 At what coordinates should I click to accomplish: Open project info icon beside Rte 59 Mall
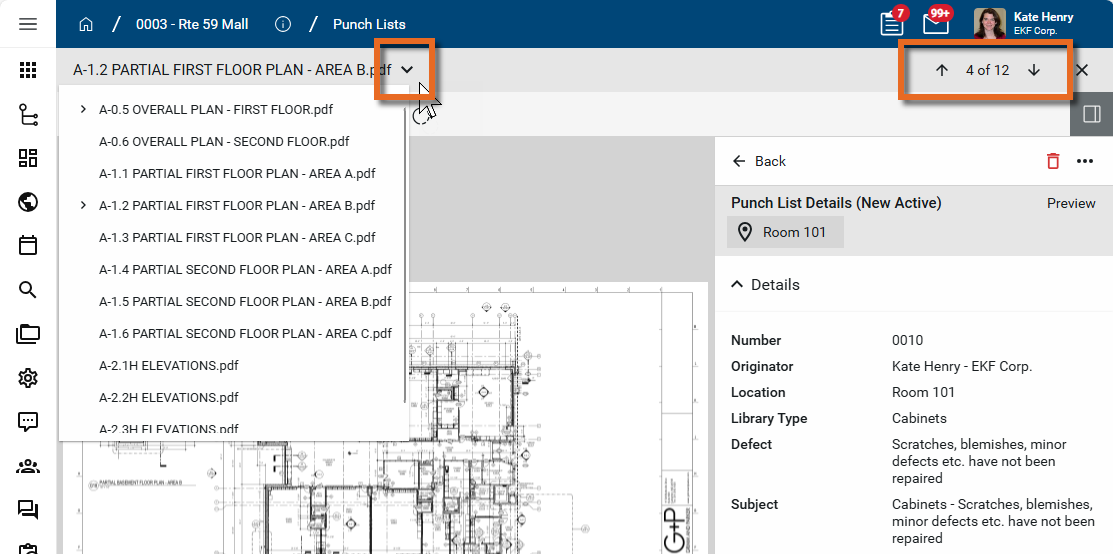tap(282, 24)
